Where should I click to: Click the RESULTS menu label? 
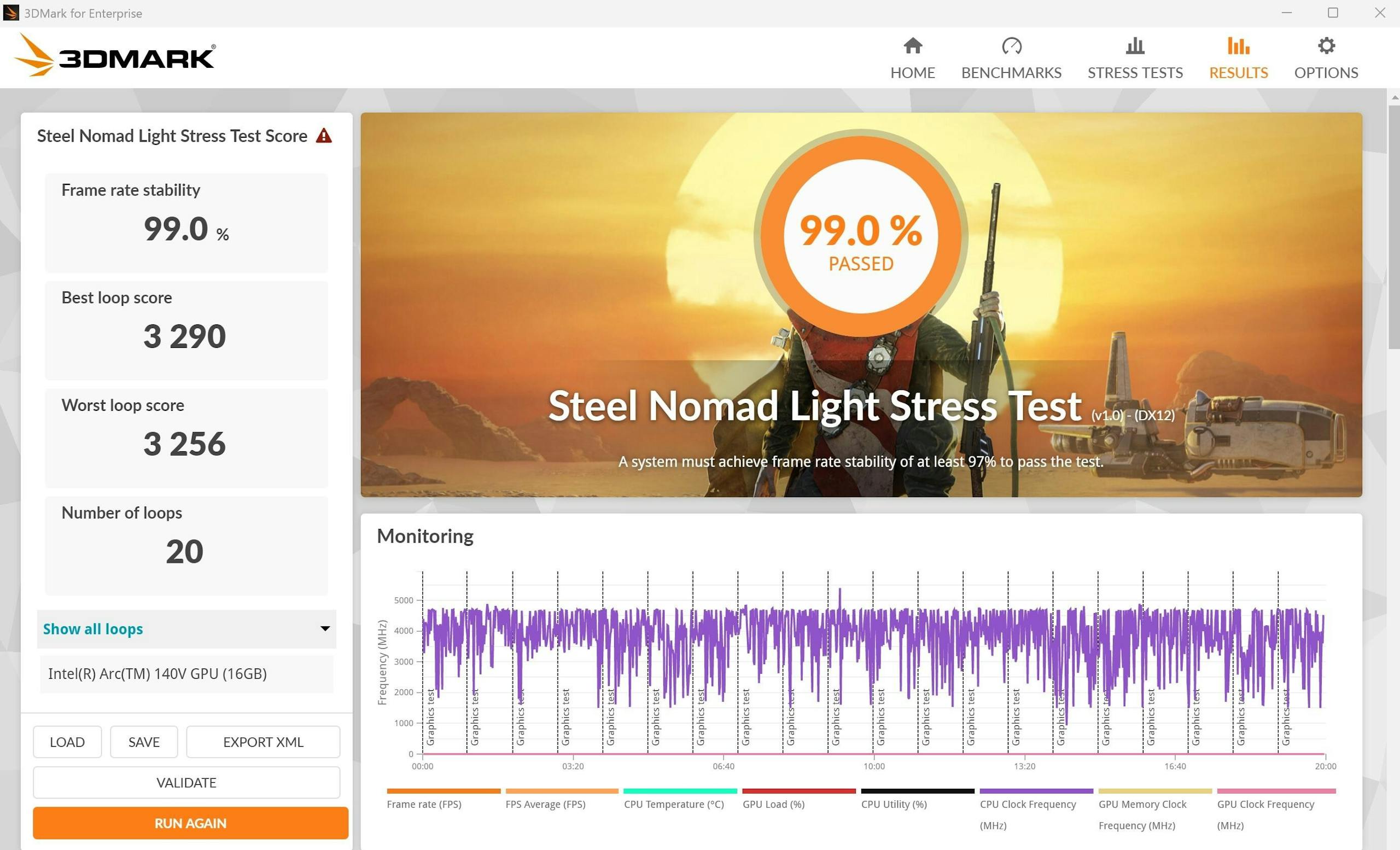click(x=1239, y=73)
